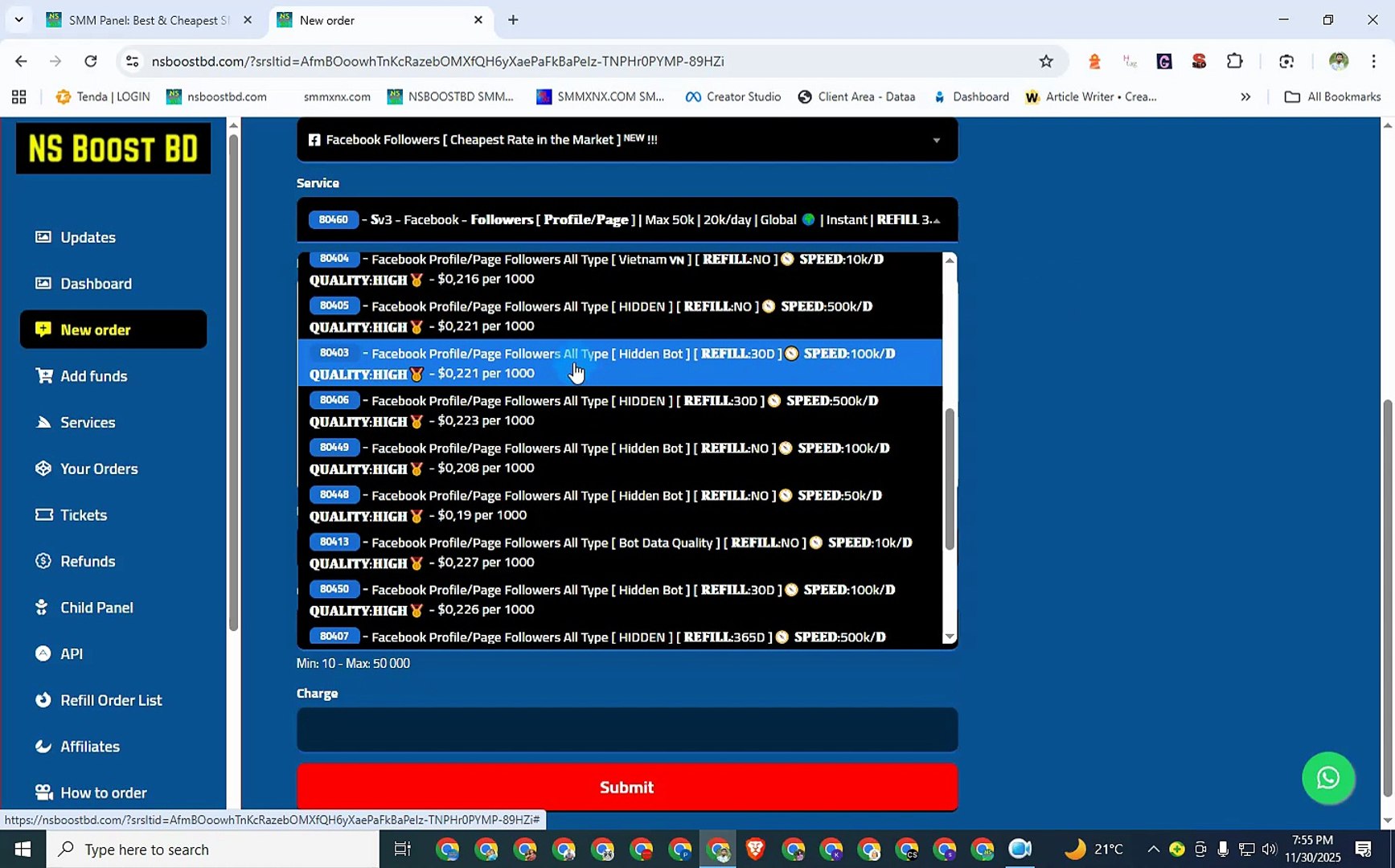Select service 80407 HIDDEN 365D refill

(x=620, y=636)
